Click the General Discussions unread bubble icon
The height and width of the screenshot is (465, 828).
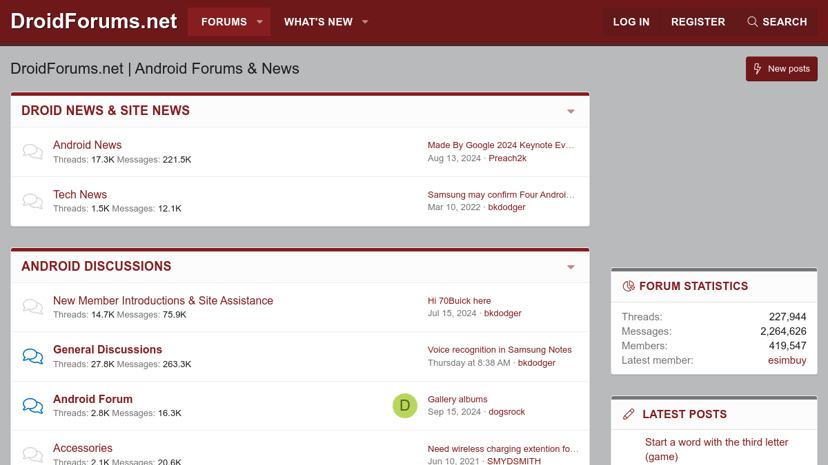33,356
